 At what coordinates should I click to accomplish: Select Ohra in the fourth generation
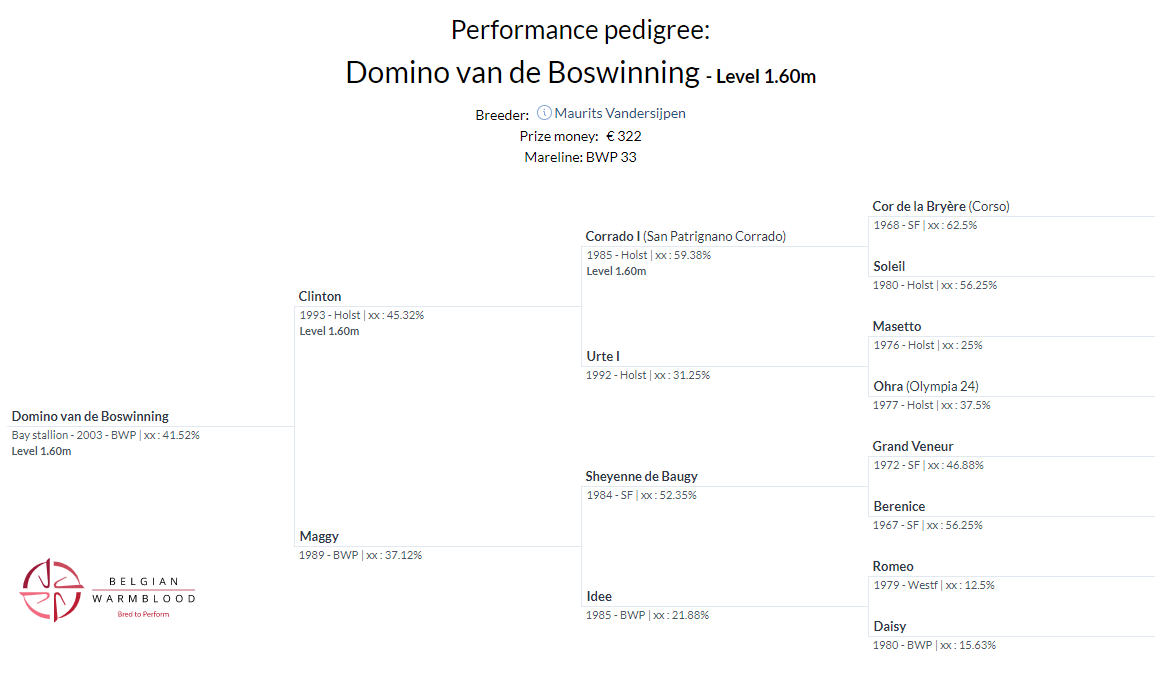pyautogui.click(x=888, y=387)
